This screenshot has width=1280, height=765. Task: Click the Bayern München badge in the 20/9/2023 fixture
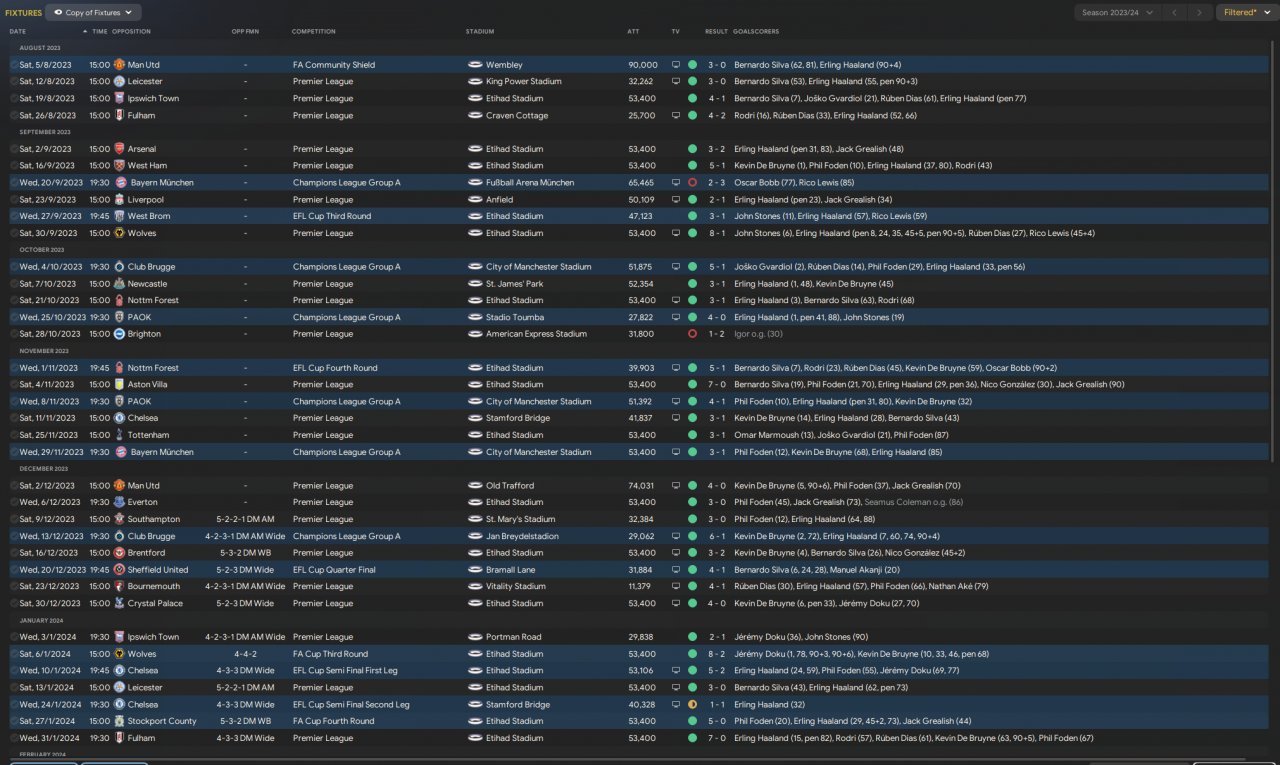[x=119, y=183]
